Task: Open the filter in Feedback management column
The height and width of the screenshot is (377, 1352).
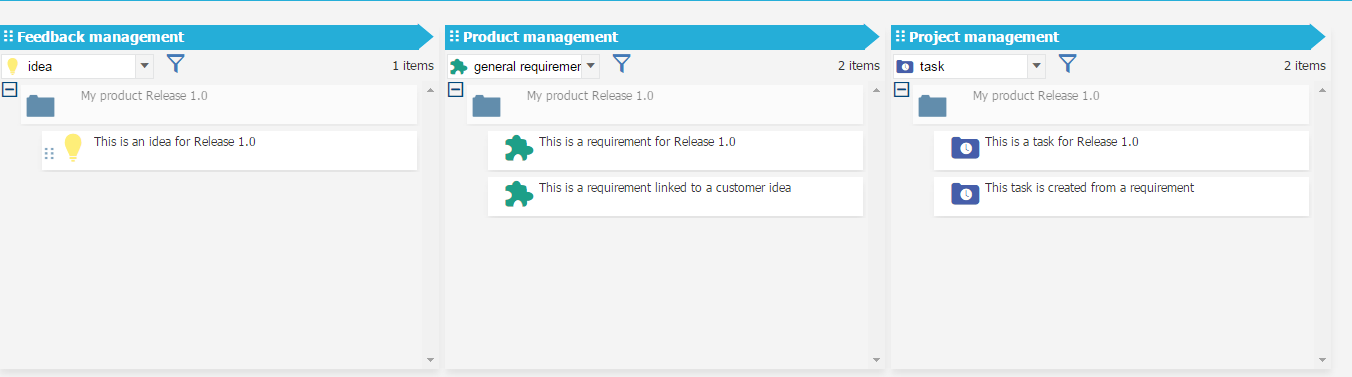Action: [x=176, y=64]
